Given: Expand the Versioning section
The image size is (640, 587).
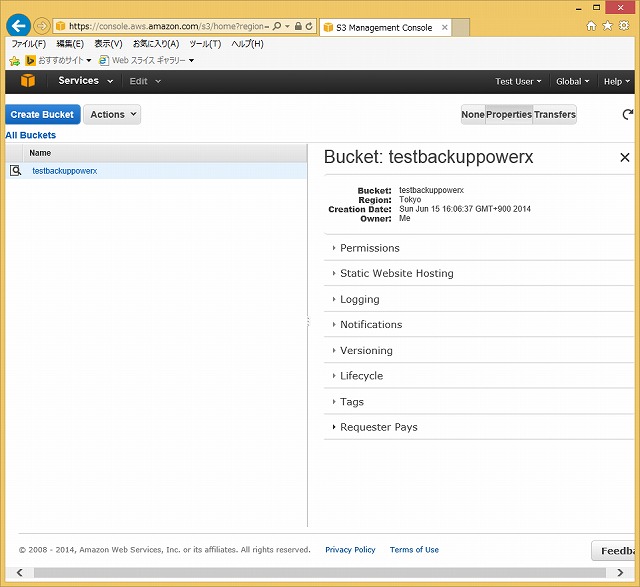Looking at the screenshot, I should tap(366, 351).
